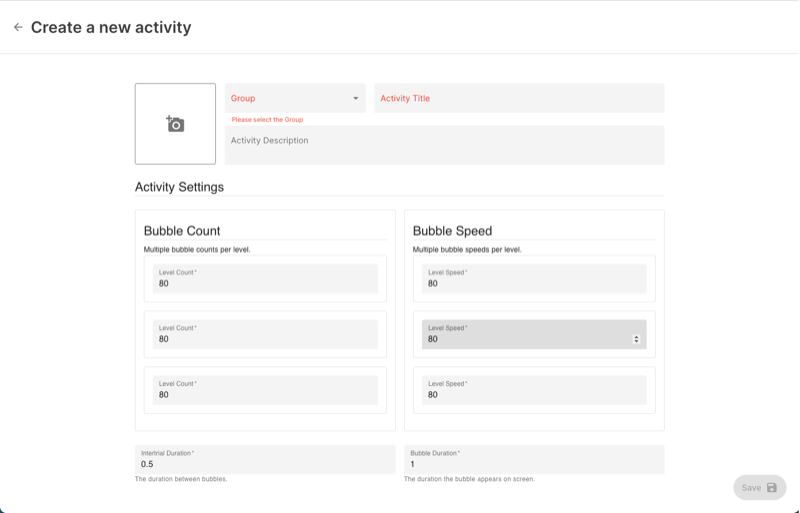Click the Activity Settings heading
The image size is (800, 513).
click(179, 187)
